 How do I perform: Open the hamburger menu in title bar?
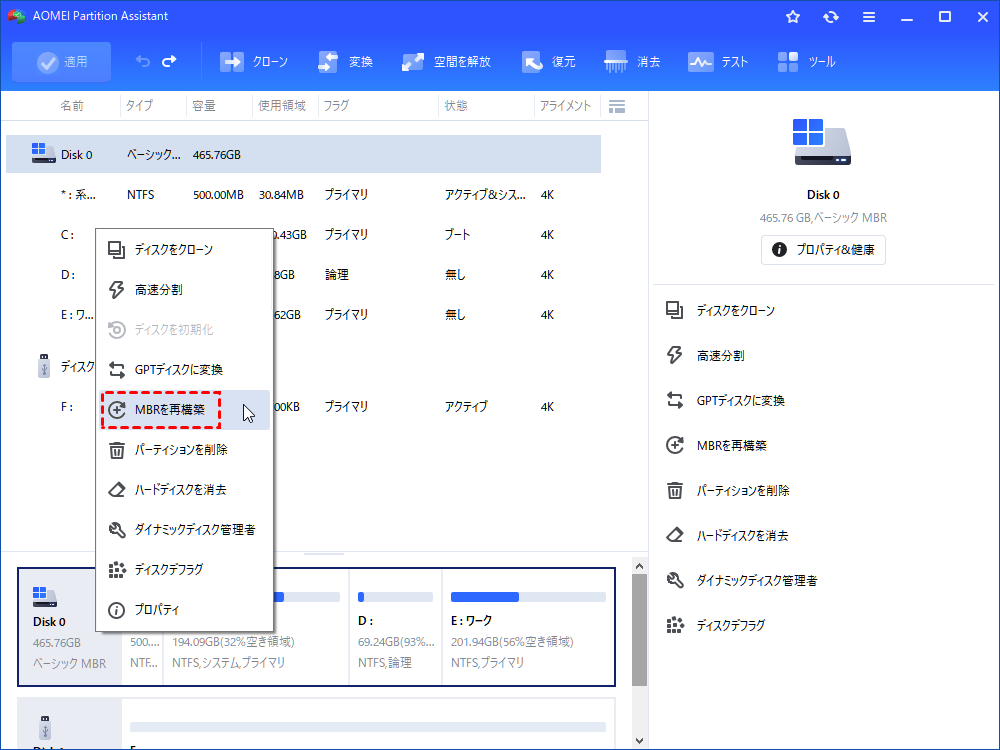tap(869, 17)
